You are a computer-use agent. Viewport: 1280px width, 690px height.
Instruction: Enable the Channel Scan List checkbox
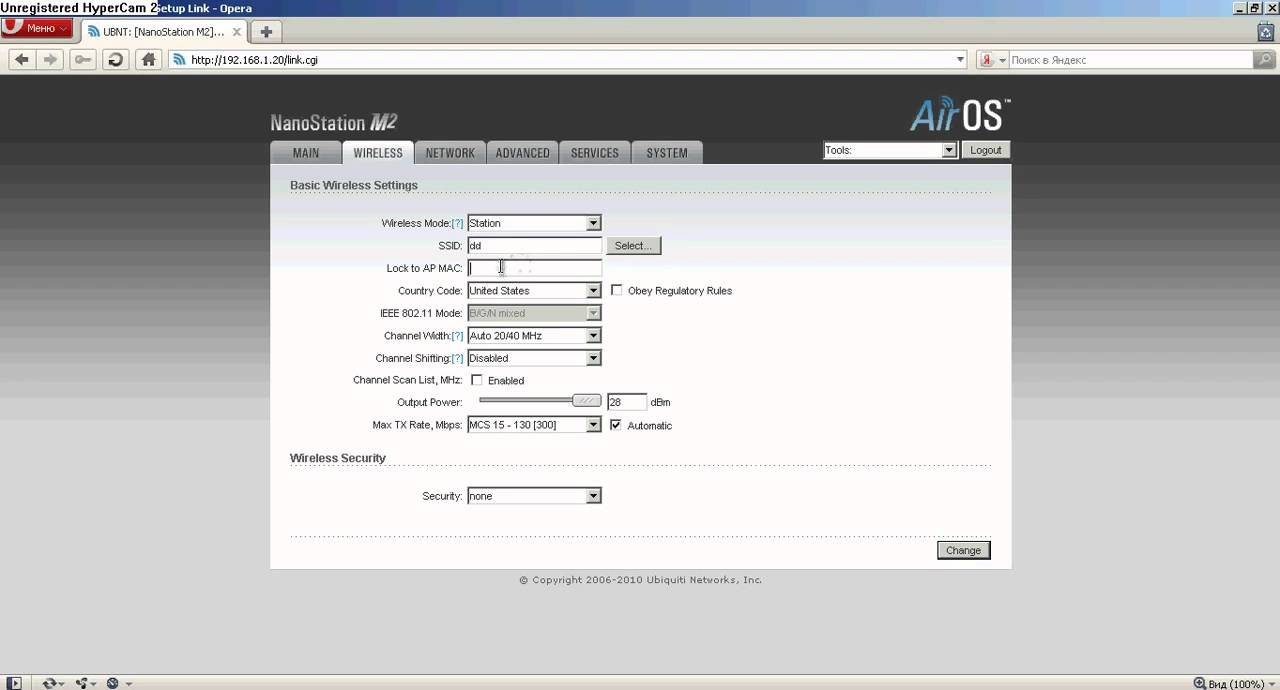pyautogui.click(x=476, y=380)
